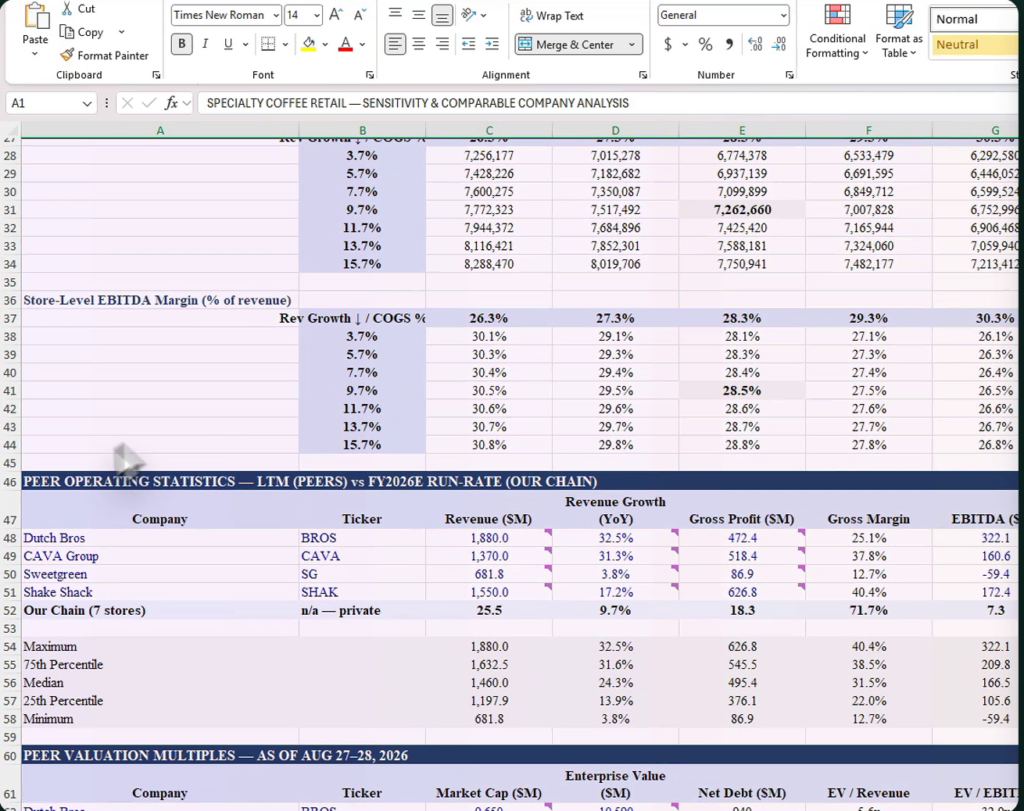This screenshot has height=811, width=1024.
Task: Select Shake Shack revenue 1,550.0 cell
Action: (x=489, y=592)
